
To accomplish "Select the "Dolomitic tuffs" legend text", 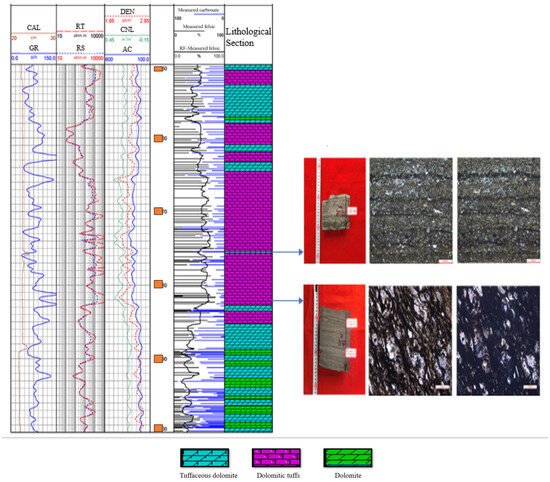I will point(278,476).
